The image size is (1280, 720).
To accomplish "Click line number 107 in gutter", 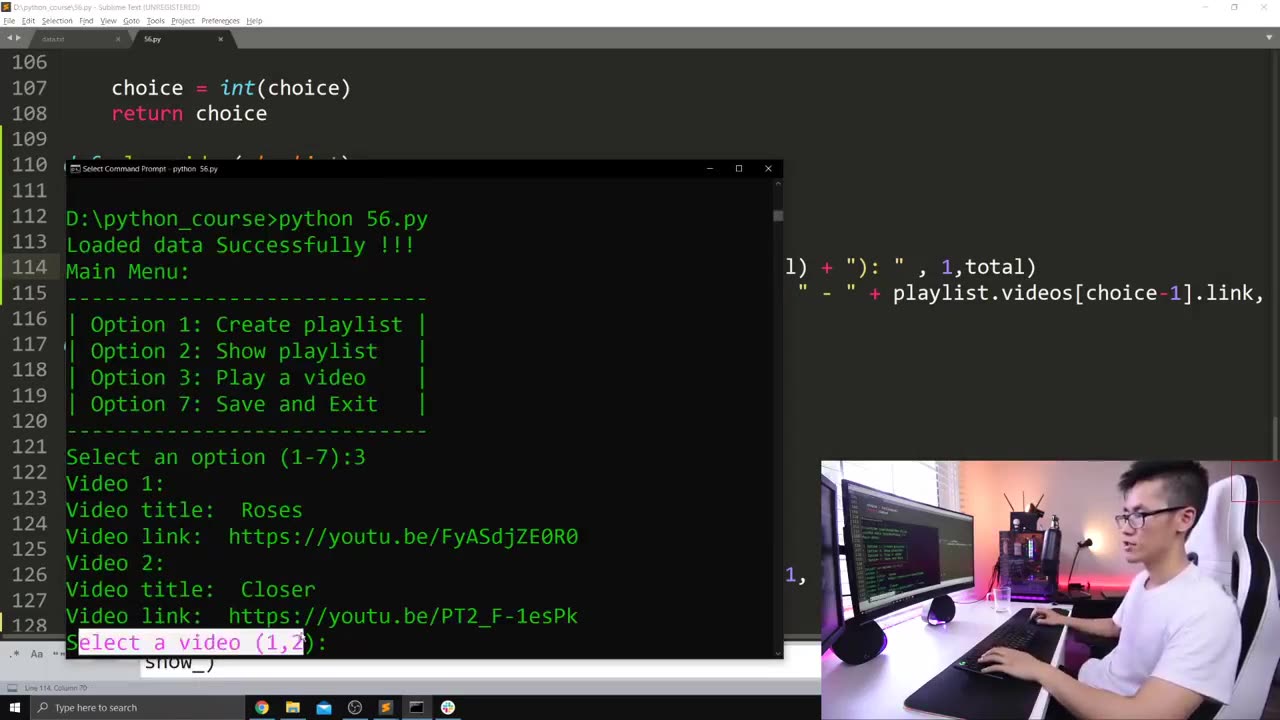I will click(x=30, y=88).
